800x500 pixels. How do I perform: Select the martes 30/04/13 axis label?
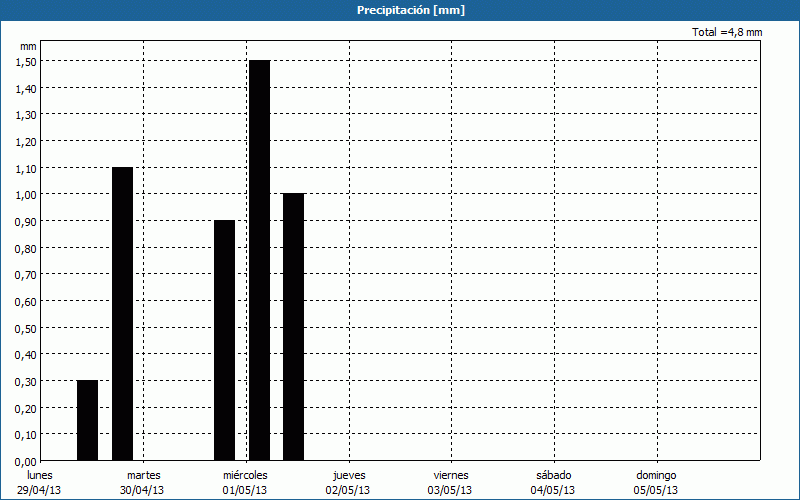tap(143, 482)
